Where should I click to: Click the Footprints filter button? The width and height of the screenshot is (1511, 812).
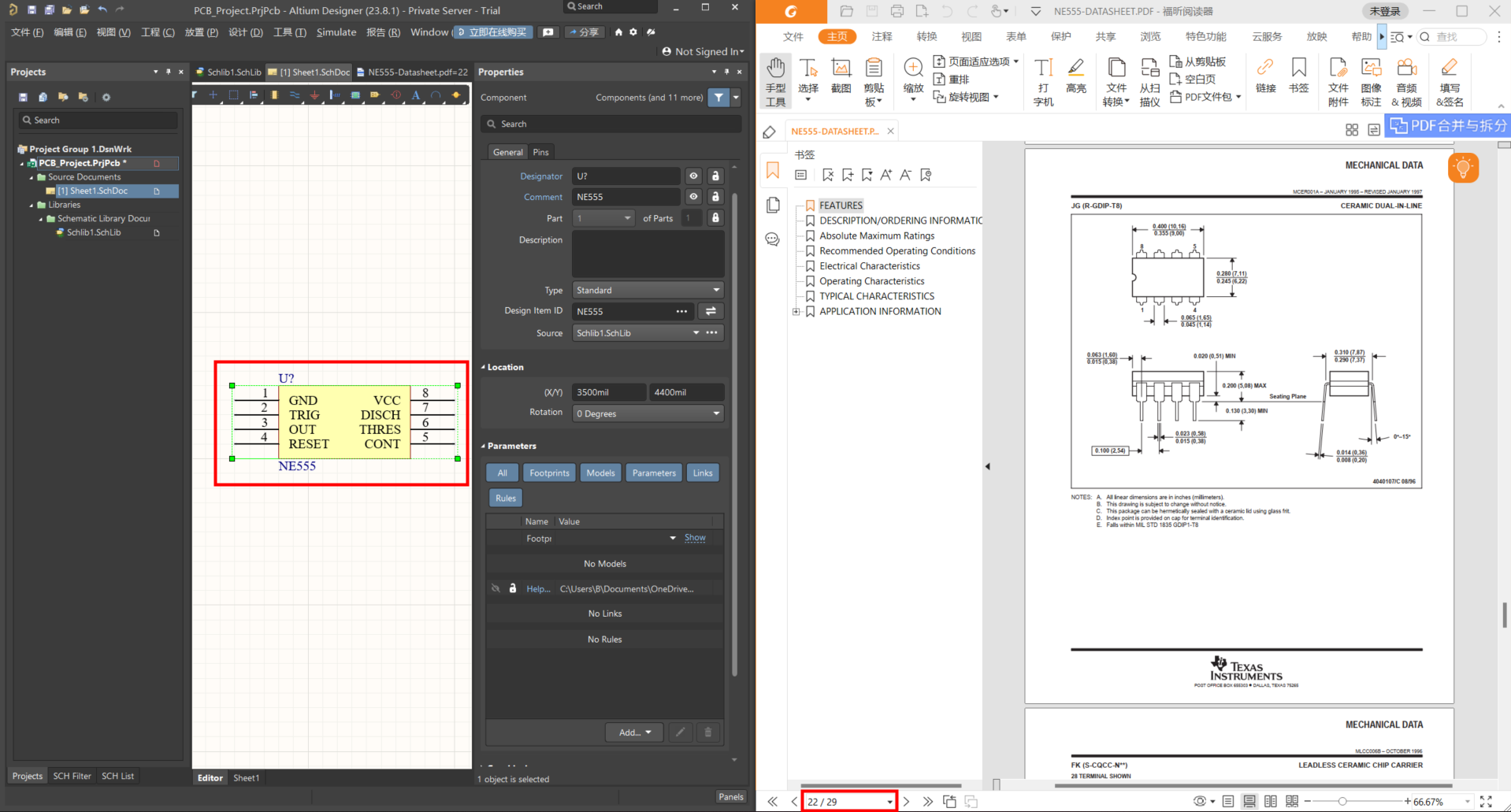(549, 473)
